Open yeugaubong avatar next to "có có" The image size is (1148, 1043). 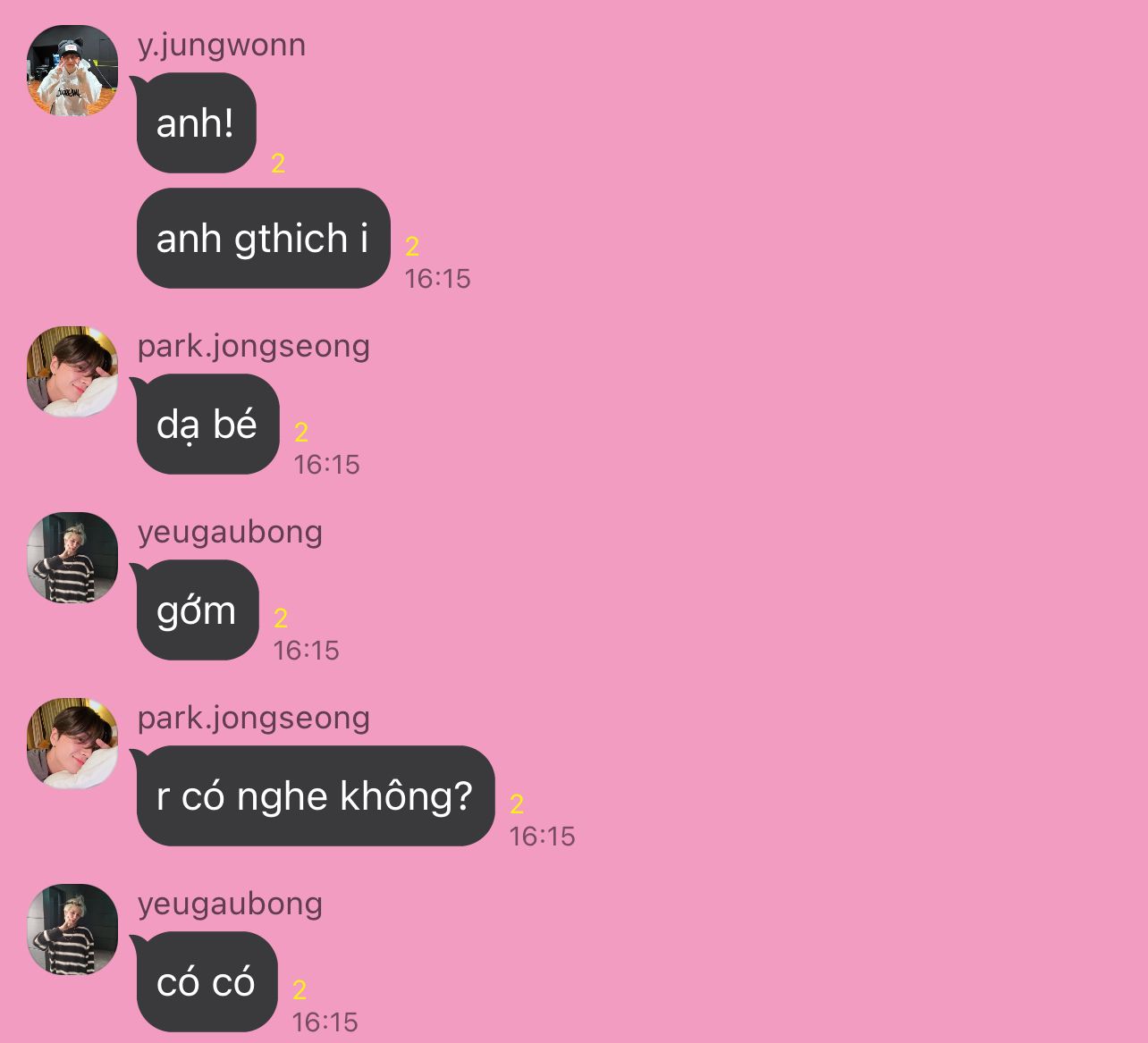[72, 929]
